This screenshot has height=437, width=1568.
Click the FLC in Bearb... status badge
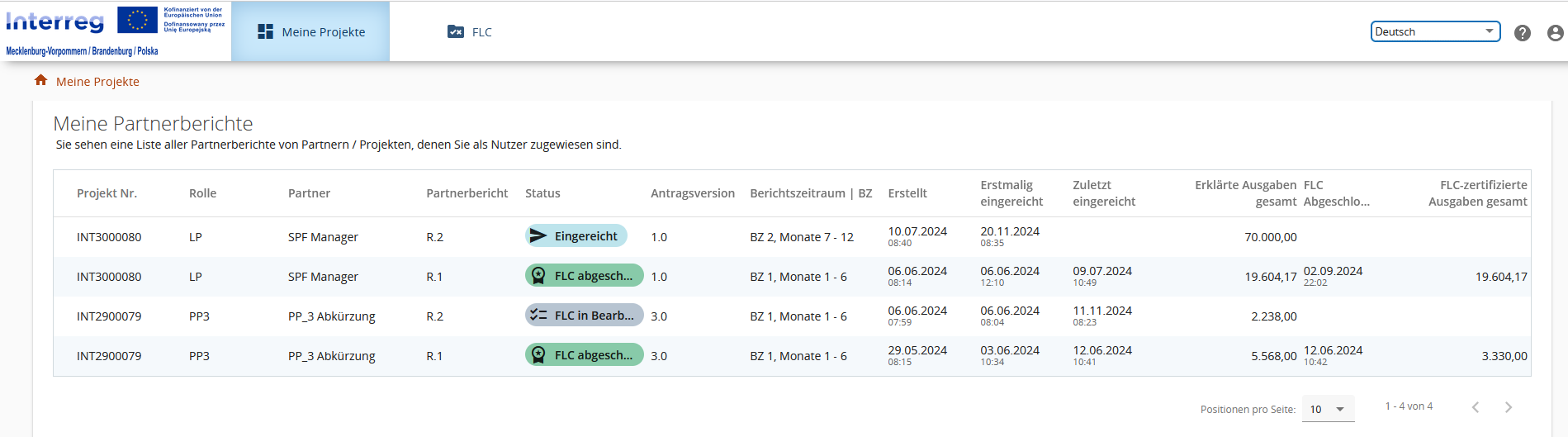pyautogui.click(x=584, y=316)
